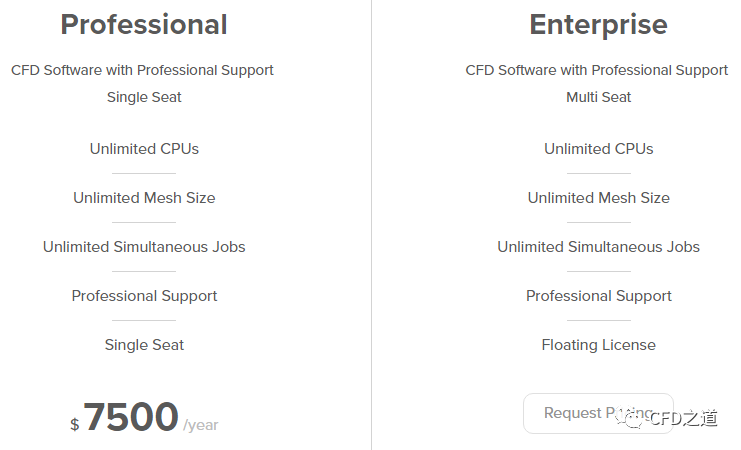The width and height of the screenshot is (741, 450).
Task: Select Unlimited Mesh Size under Professional
Action: 144,198
